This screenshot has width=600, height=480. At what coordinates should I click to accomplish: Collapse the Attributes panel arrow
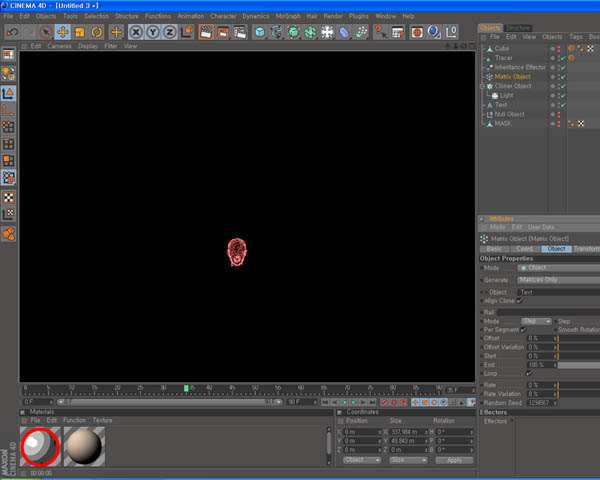482,219
